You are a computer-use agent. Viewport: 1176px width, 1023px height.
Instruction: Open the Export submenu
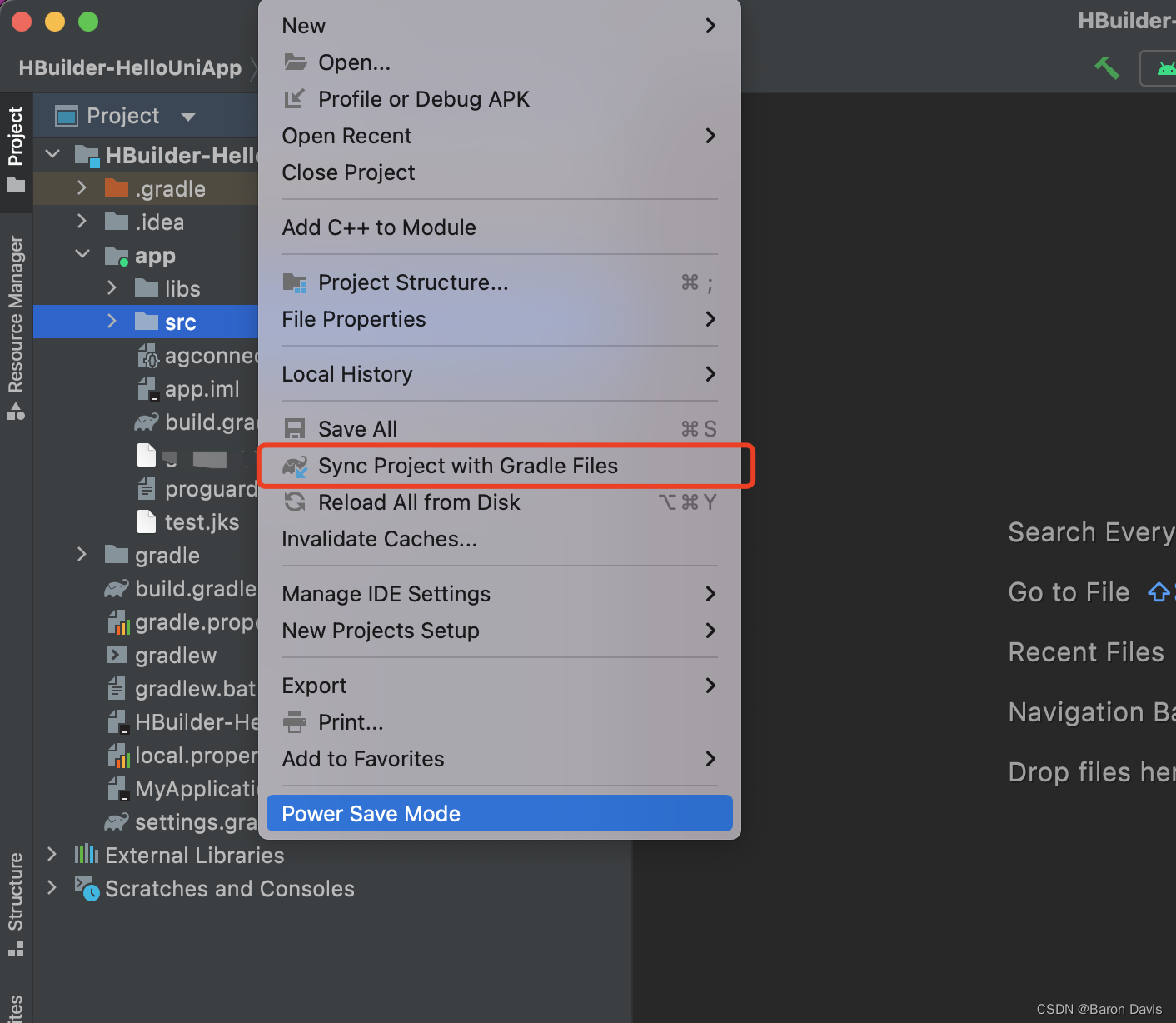(500, 686)
